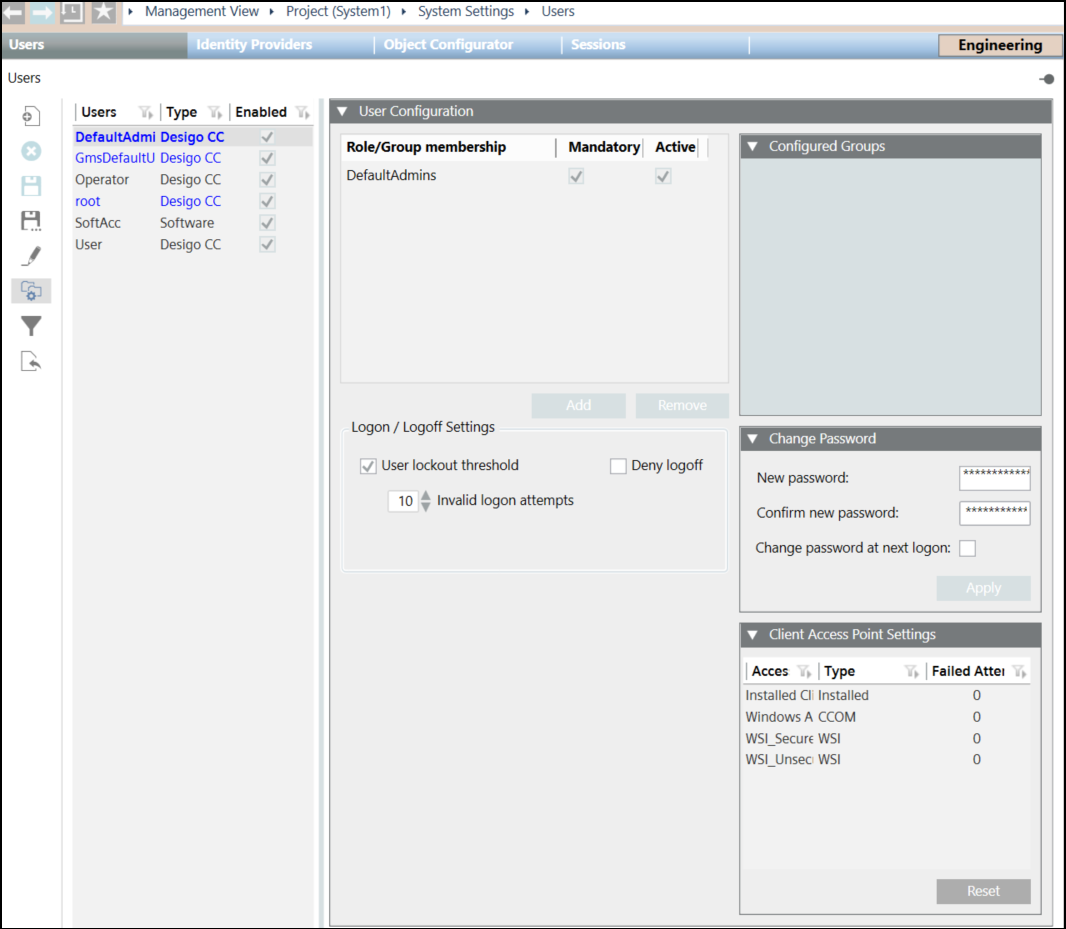Click the Delete icon in left toolbar
The height and width of the screenshot is (929, 1066).
(x=31, y=151)
